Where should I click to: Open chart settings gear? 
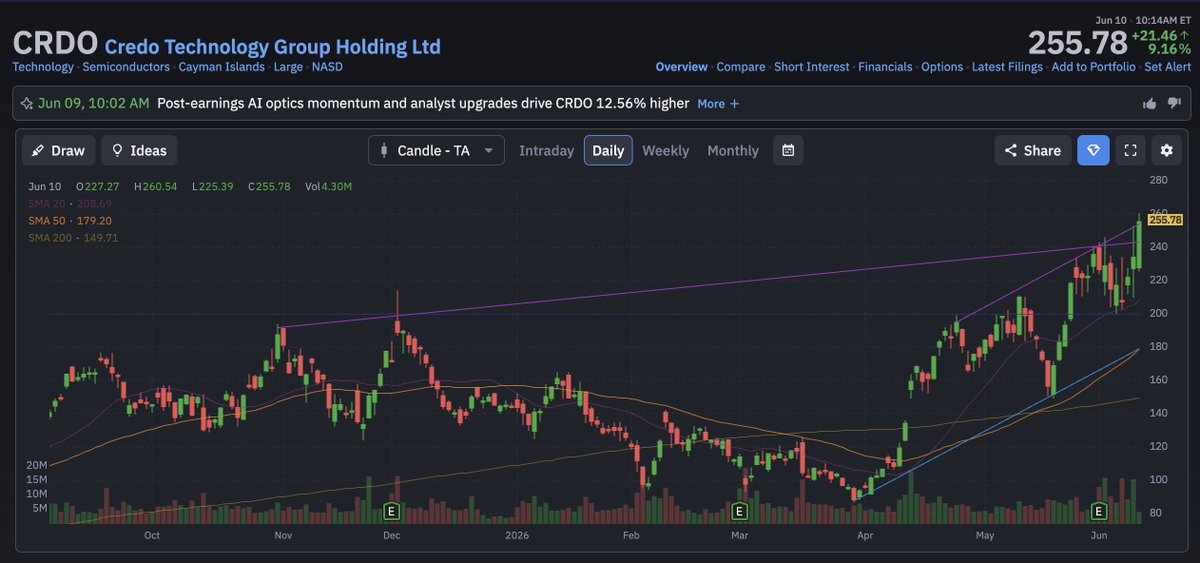[x=1167, y=150]
